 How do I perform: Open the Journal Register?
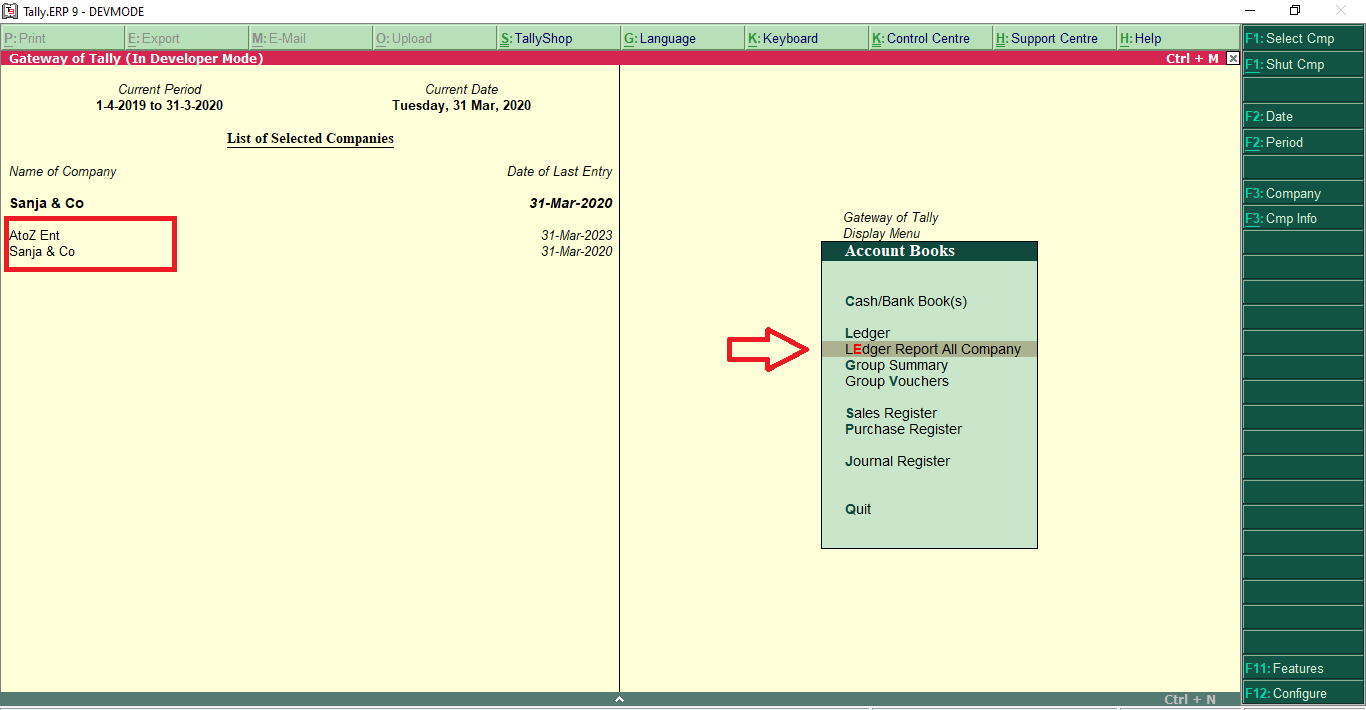click(897, 461)
